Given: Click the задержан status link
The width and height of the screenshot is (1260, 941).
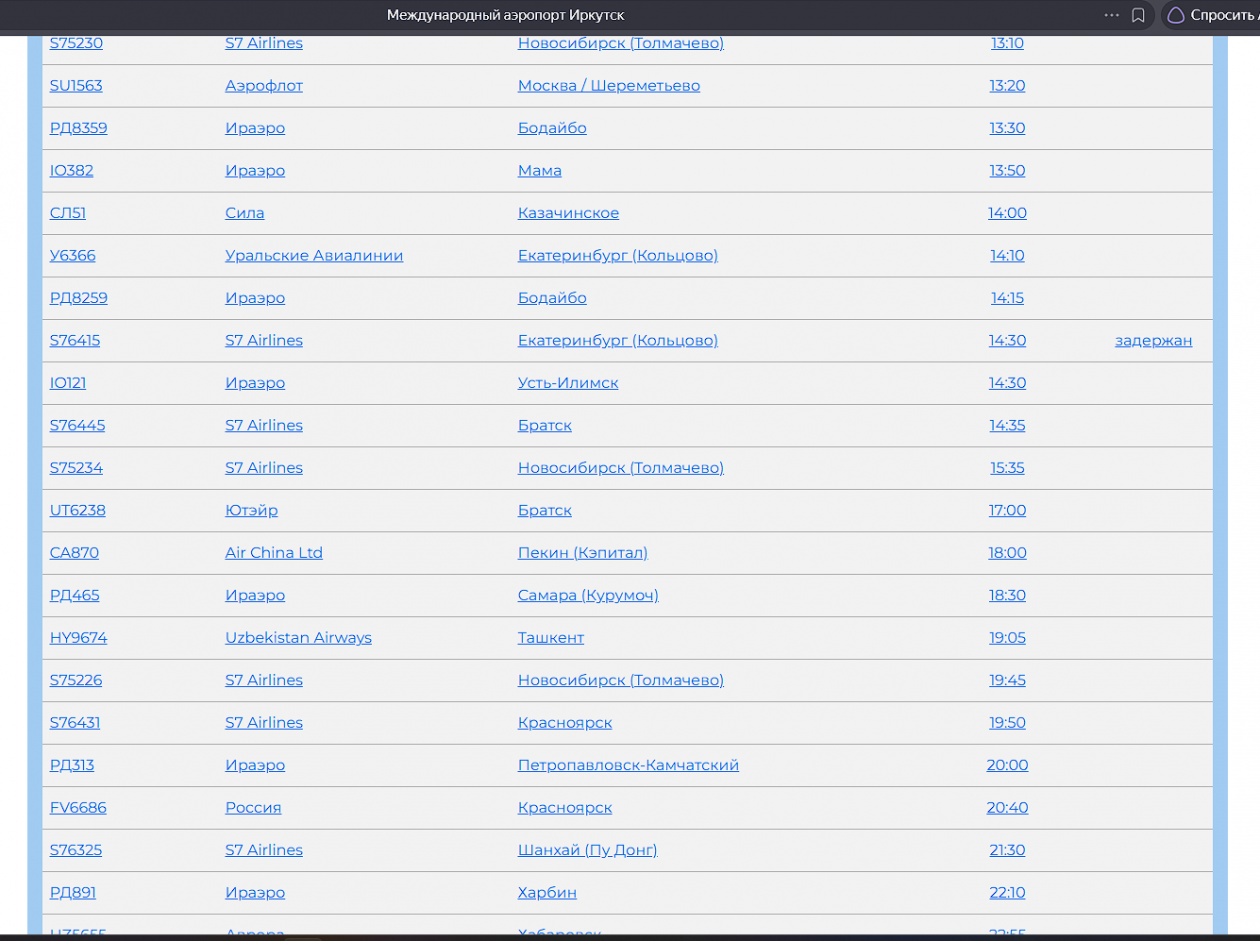Looking at the screenshot, I should pos(1154,340).
